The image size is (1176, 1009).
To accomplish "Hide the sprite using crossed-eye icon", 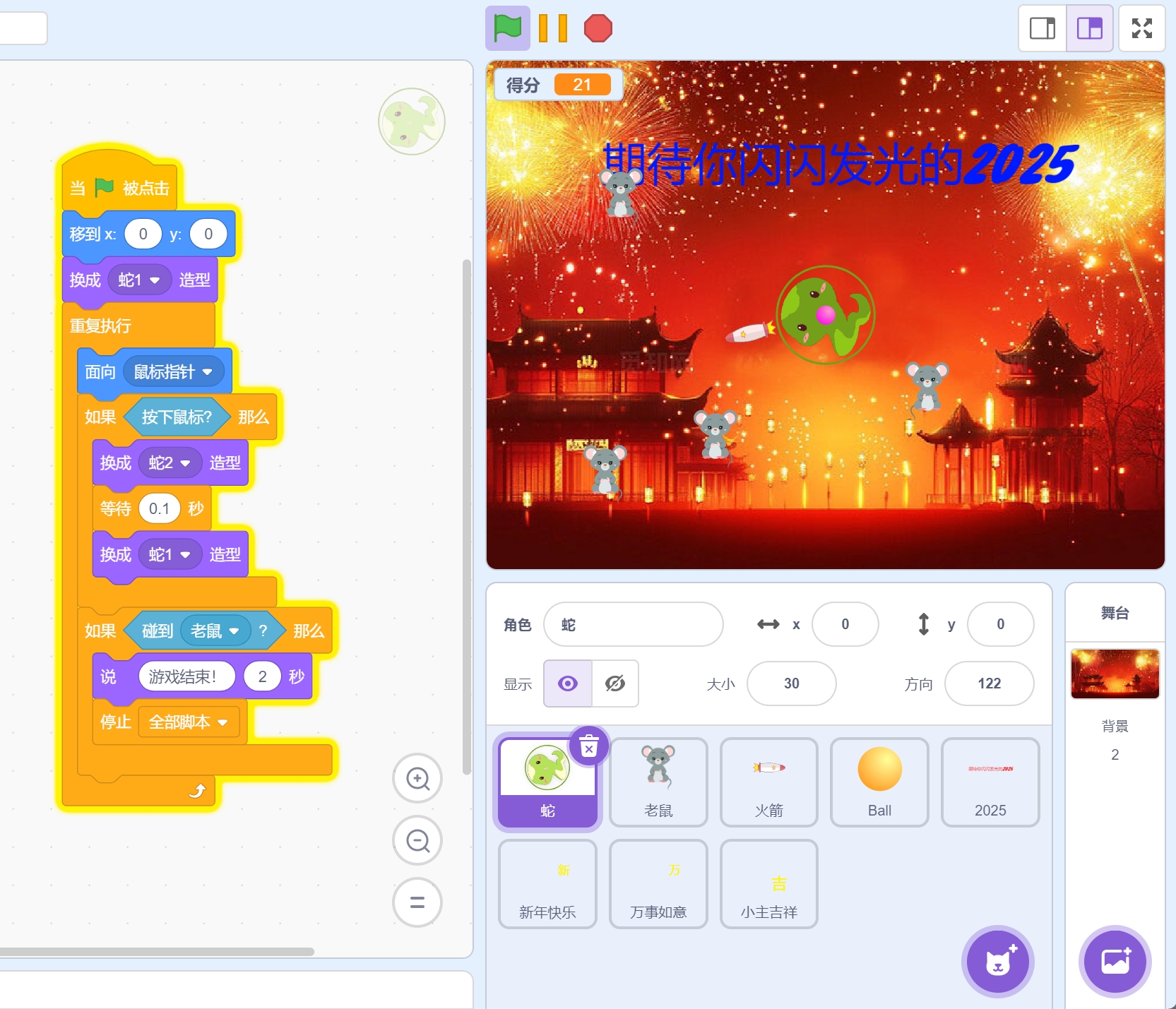I will (x=615, y=683).
